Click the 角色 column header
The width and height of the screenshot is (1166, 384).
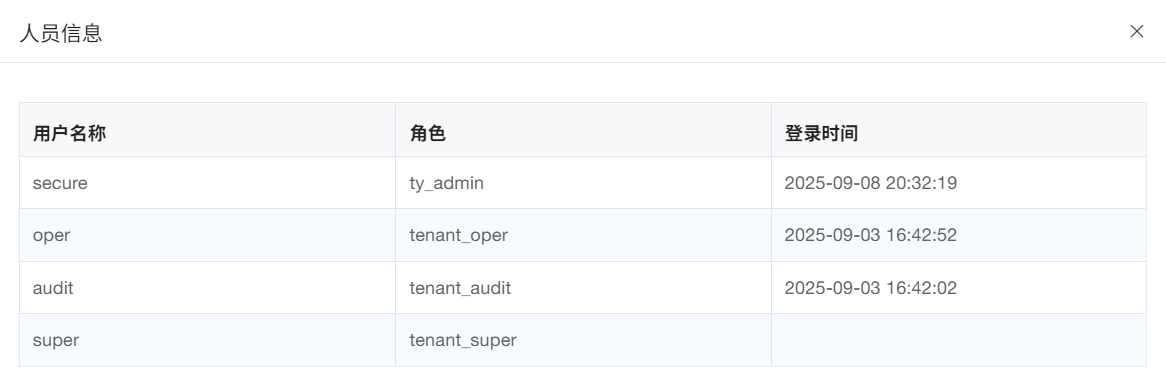click(x=584, y=129)
